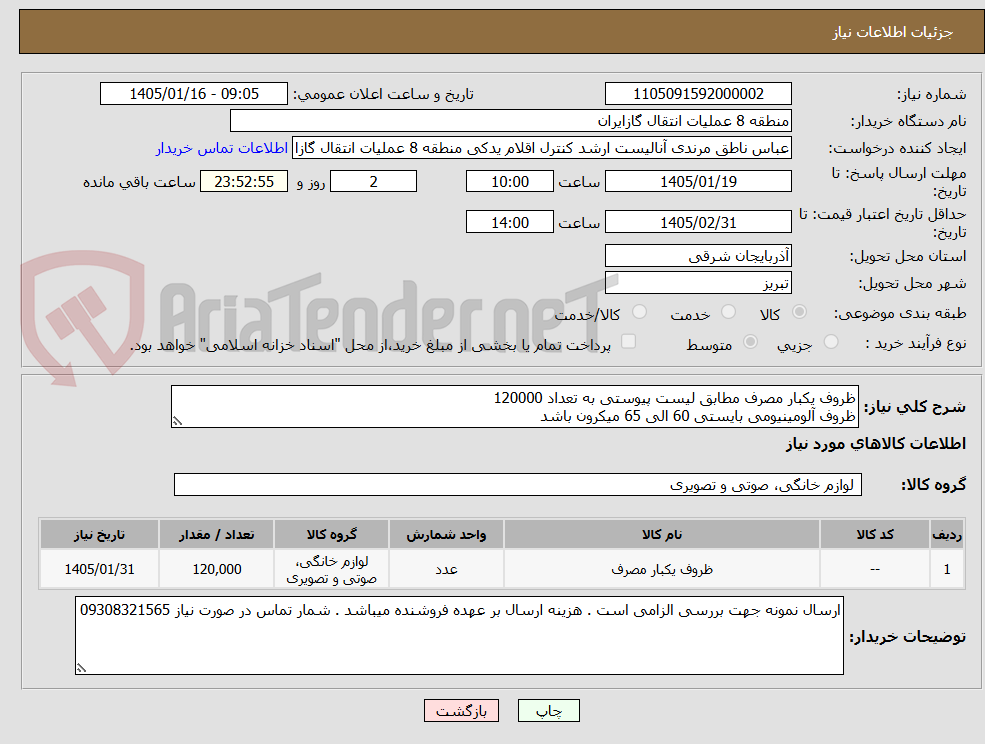Click the ردیف column header

click(x=947, y=534)
